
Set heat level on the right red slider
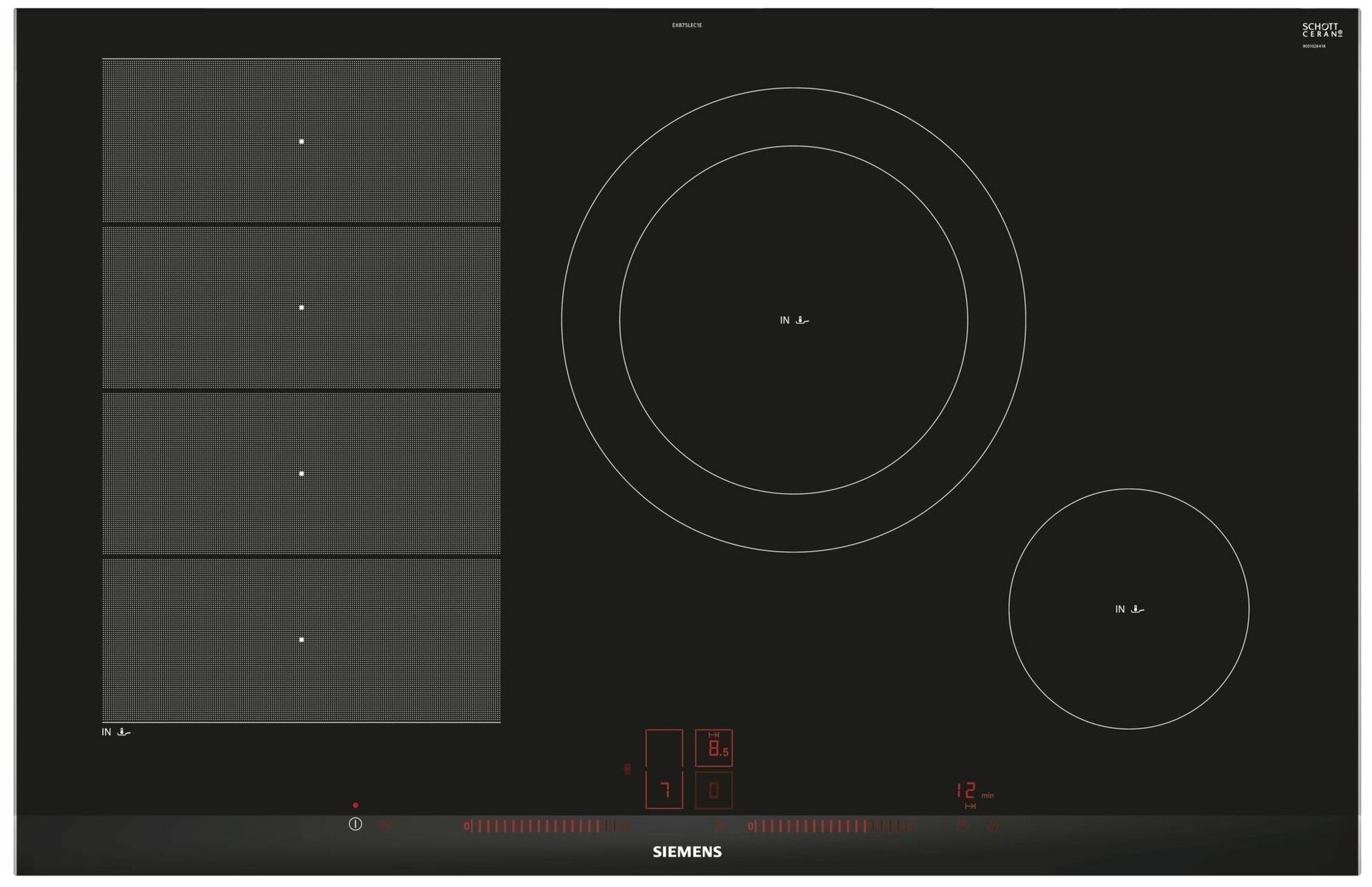(x=830, y=826)
